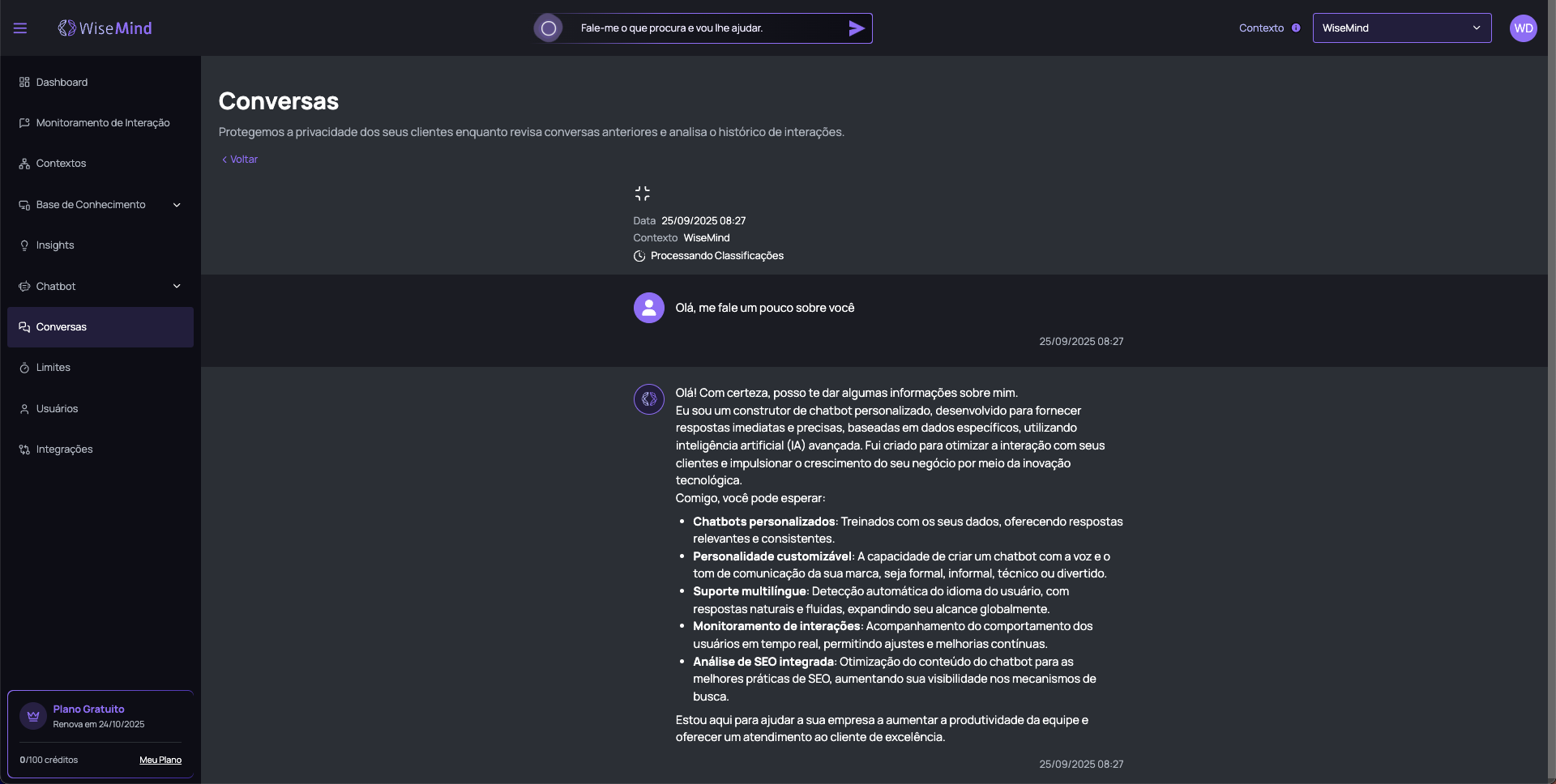Click the send arrow icon

pyautogui.click(x=856, y=28)
